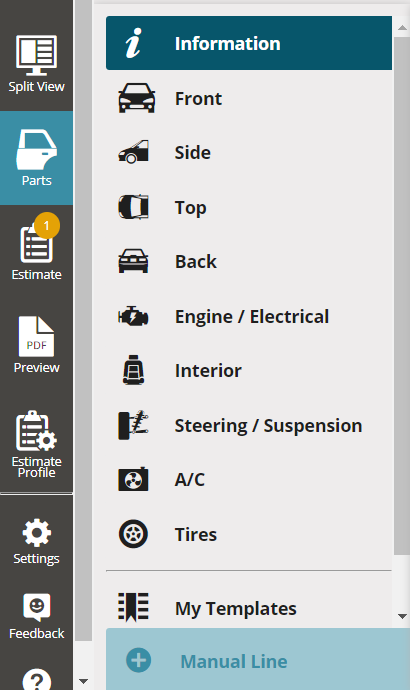Open the Estimate Profile icon

tap(37, 444)
